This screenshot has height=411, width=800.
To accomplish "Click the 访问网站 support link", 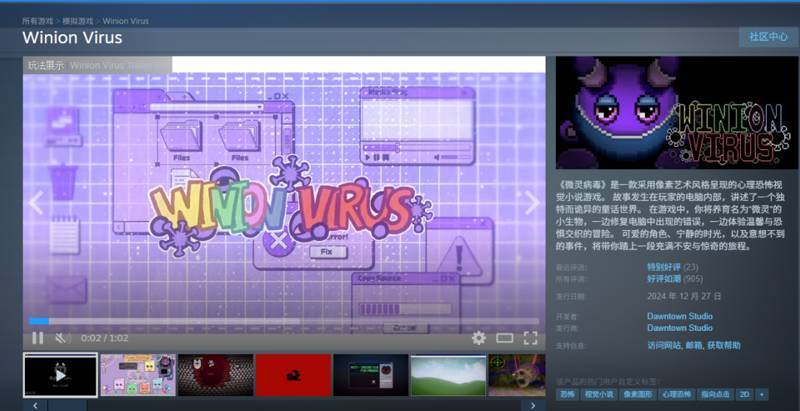I will click(664, 346).
